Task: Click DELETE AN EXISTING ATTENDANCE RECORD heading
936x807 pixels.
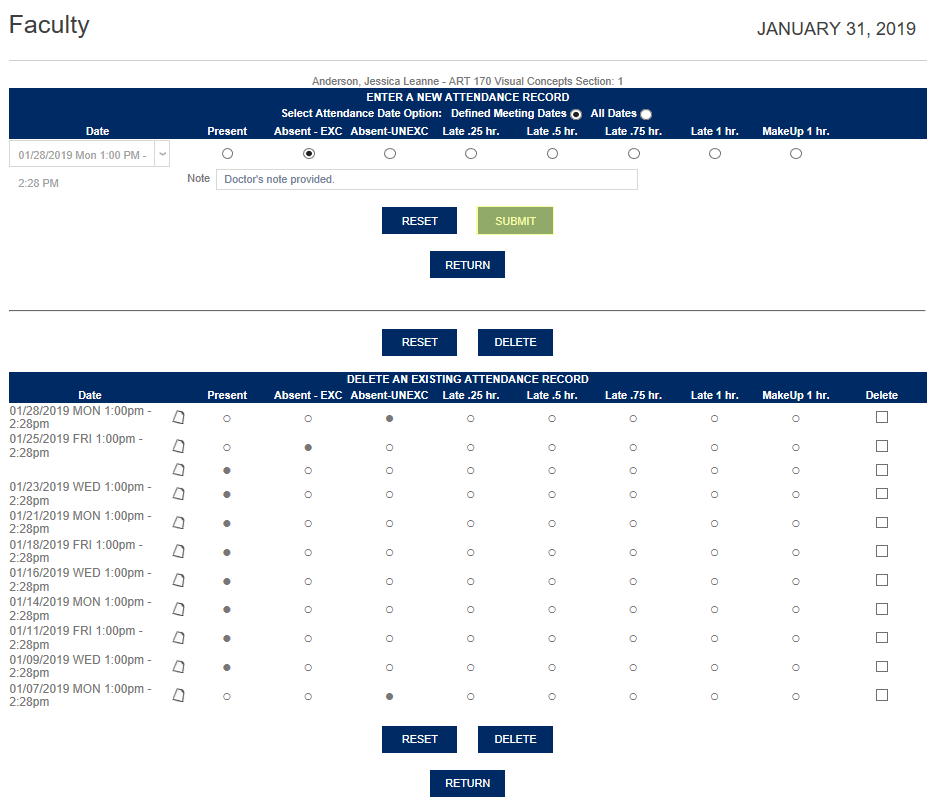Action: coord(467,379)
